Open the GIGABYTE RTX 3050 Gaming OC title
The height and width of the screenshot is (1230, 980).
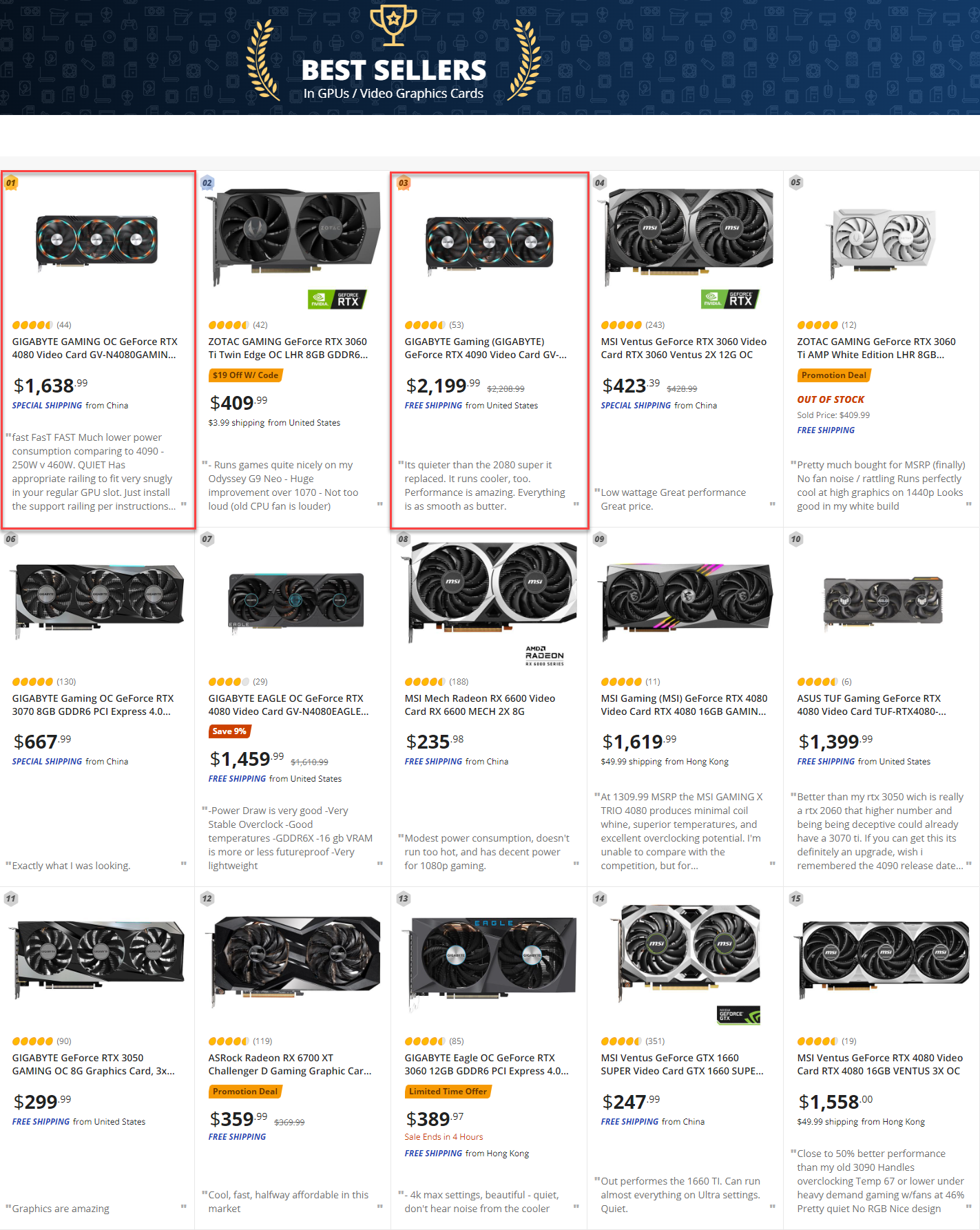coord(93,1064)
